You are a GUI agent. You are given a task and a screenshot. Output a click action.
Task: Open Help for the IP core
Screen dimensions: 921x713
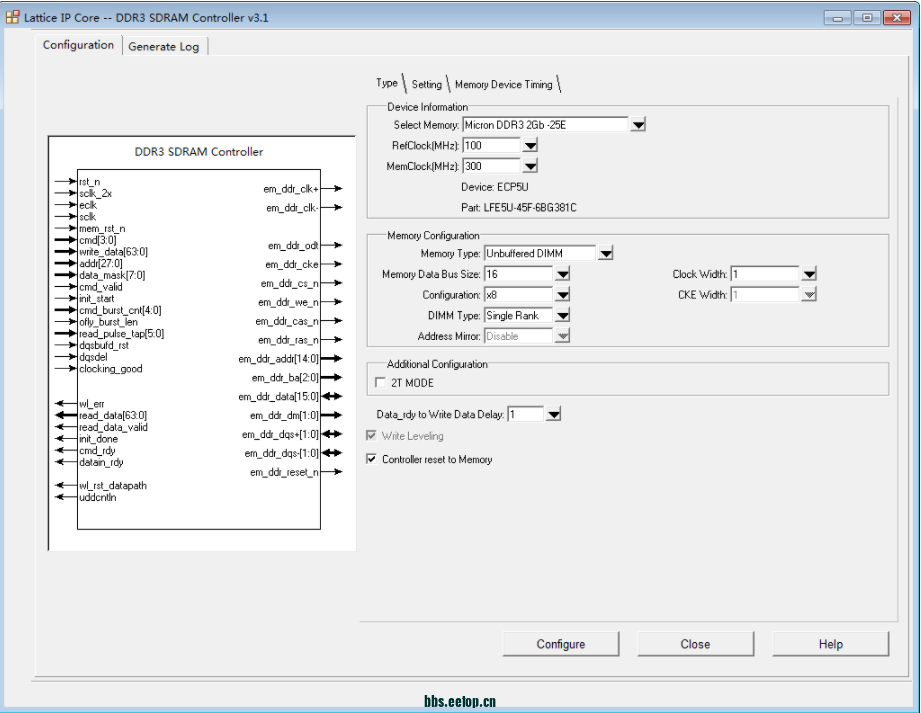831,644
